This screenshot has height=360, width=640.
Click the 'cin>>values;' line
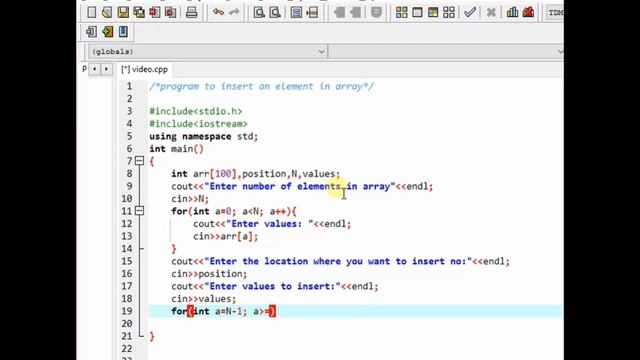pyautogui.click(x=203, y=299)
